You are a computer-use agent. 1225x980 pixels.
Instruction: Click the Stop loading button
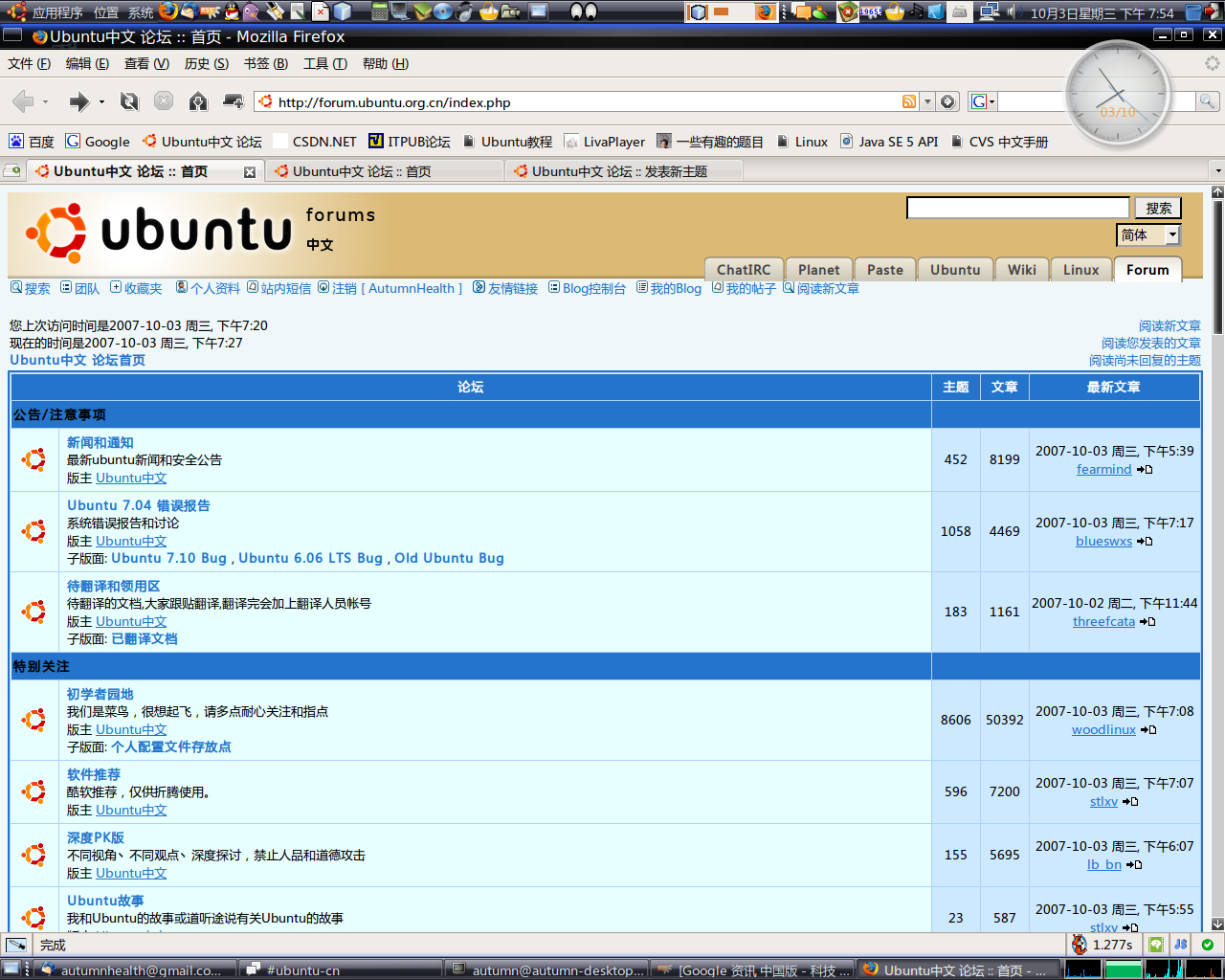(164, 101)
